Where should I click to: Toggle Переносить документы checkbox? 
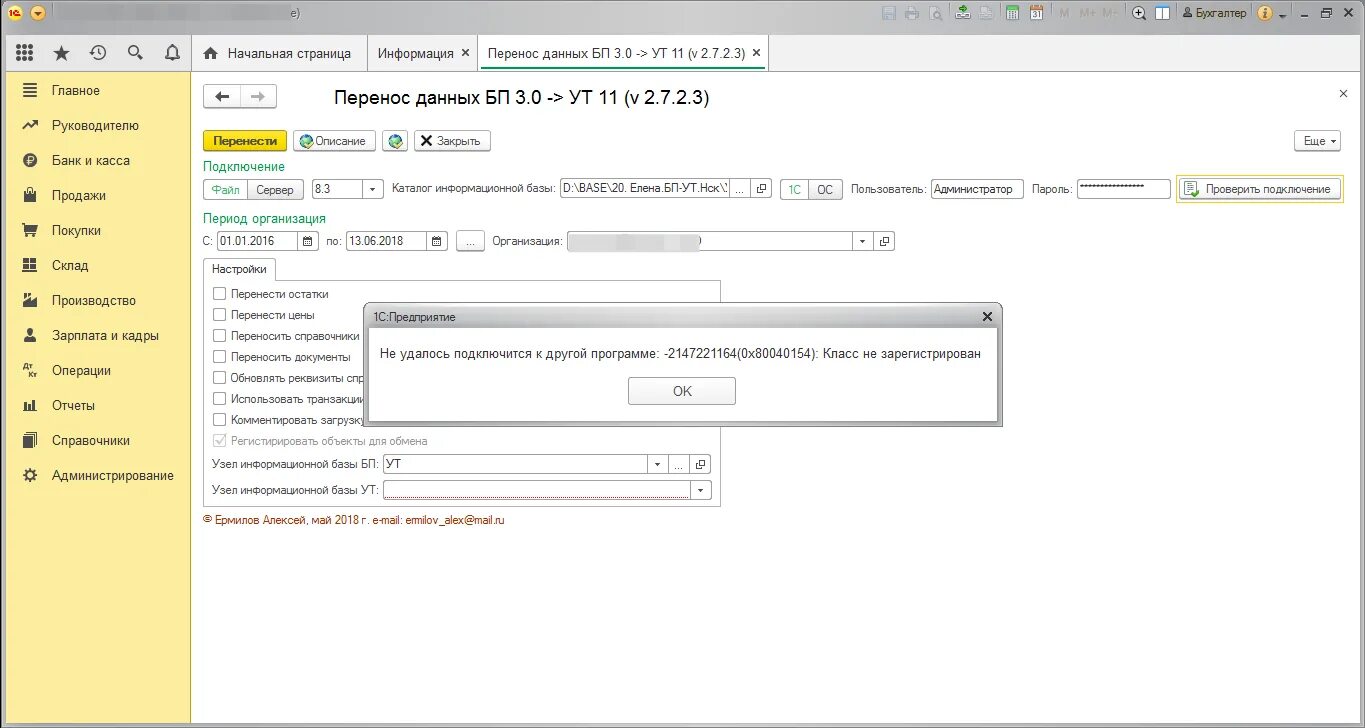(x=219, y=357)
